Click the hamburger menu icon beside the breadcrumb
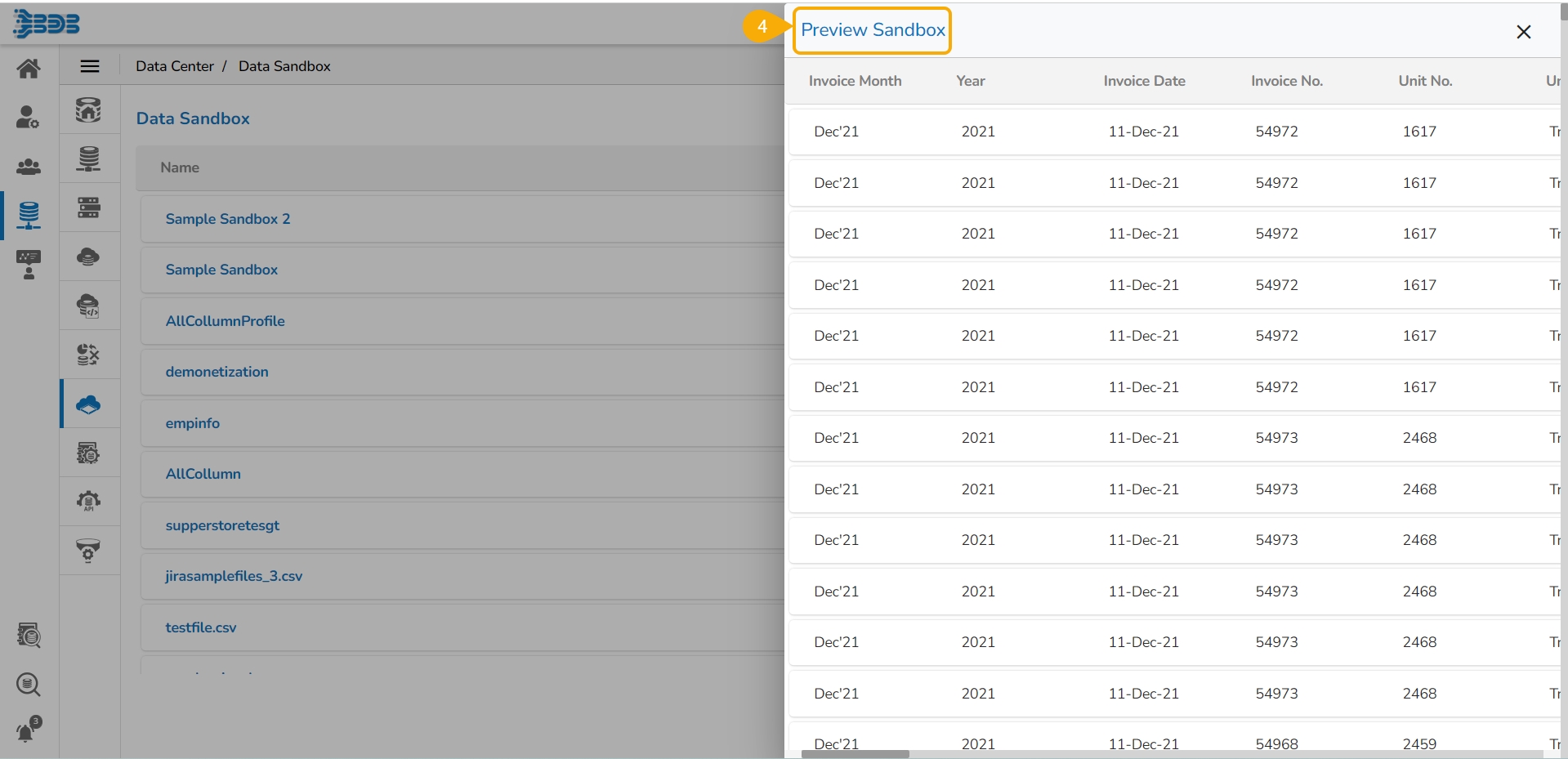 (90, 66)
